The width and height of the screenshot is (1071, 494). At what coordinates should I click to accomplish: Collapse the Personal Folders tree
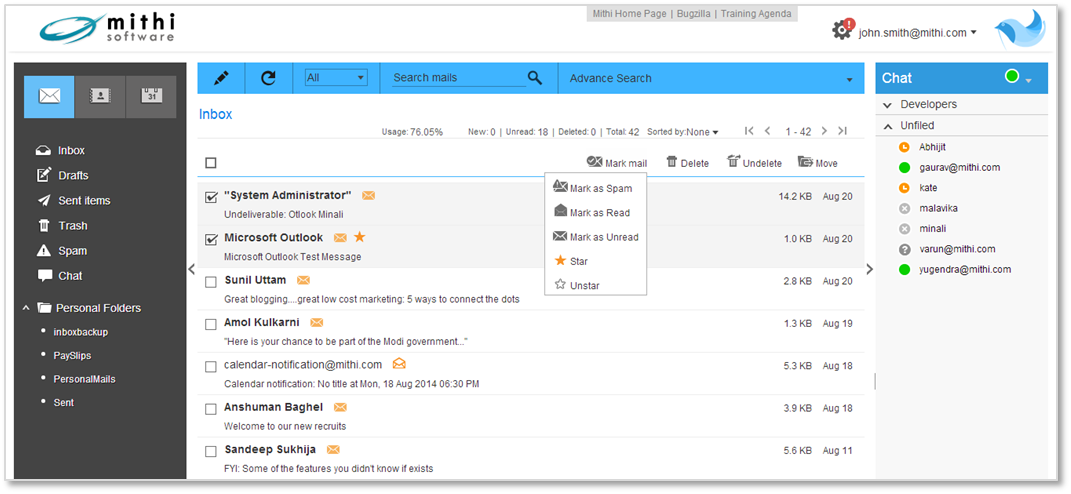26,308
